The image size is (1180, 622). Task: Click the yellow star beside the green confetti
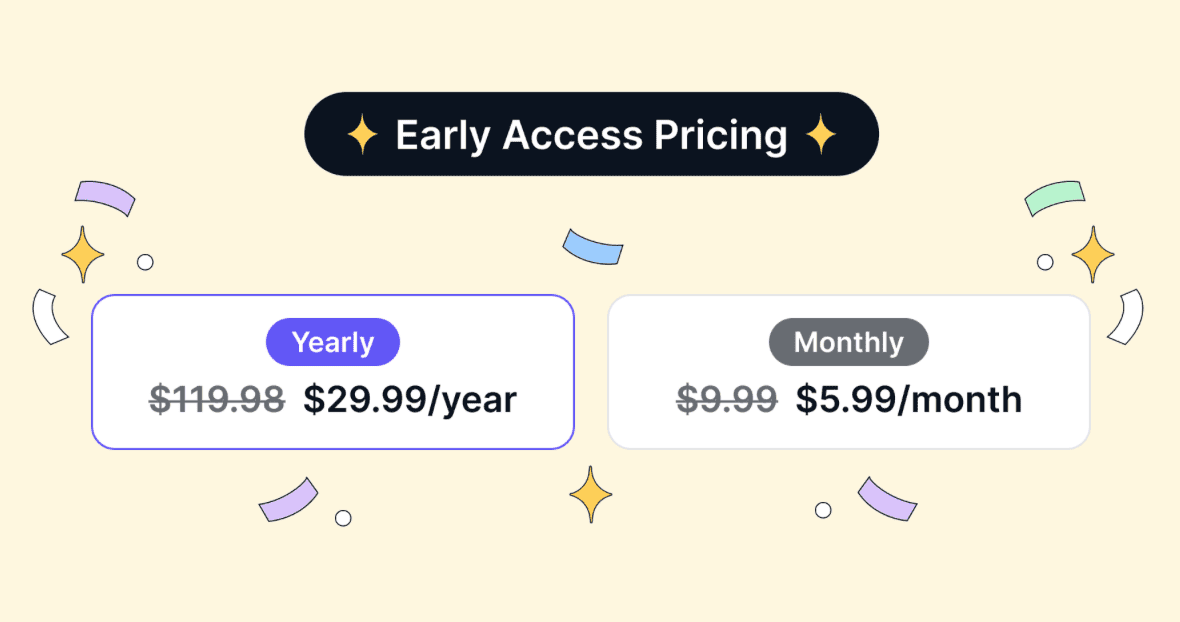pyautogui.click(x=1093, y=254)
